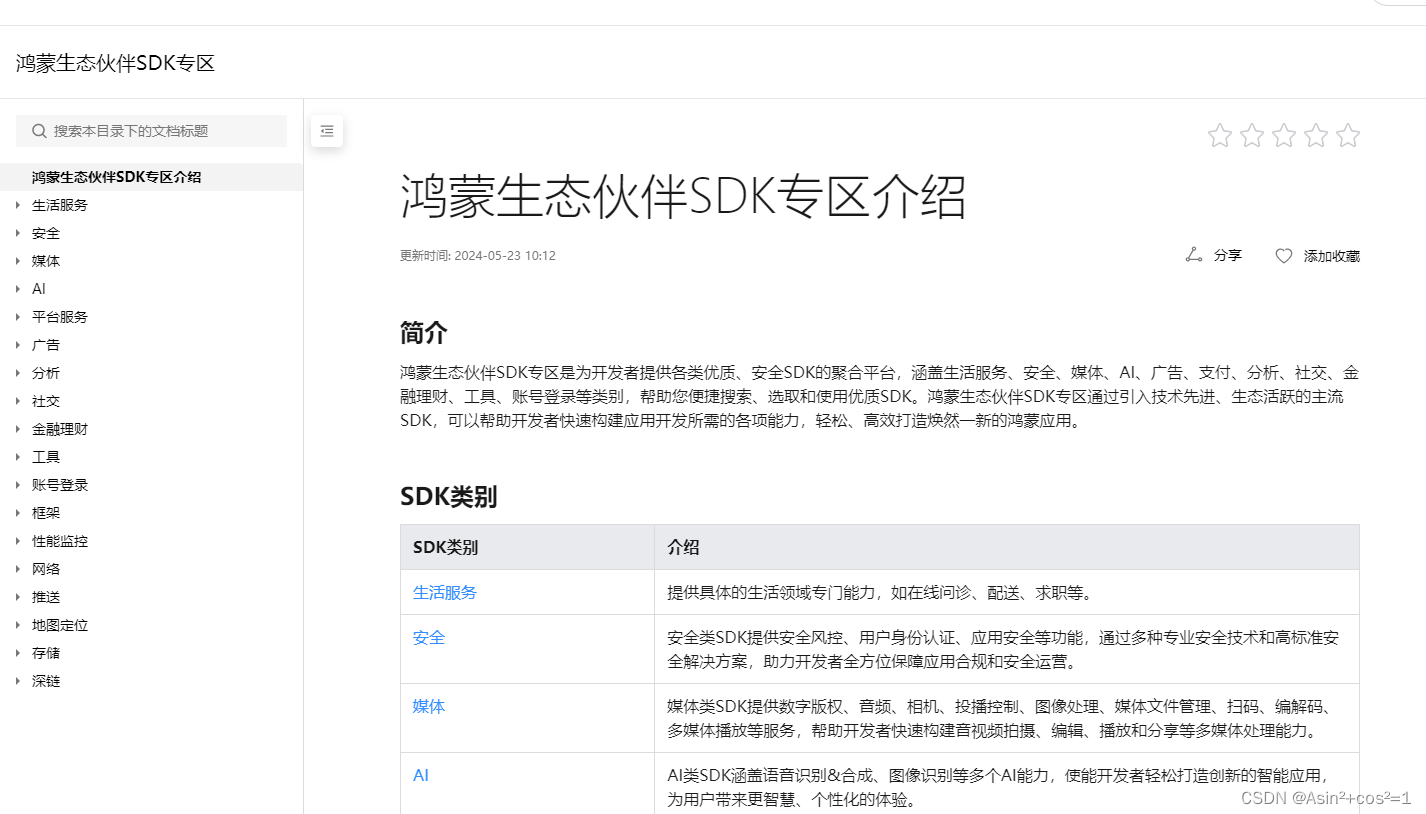Click the 添加收藏 text button

(1332, 256)
